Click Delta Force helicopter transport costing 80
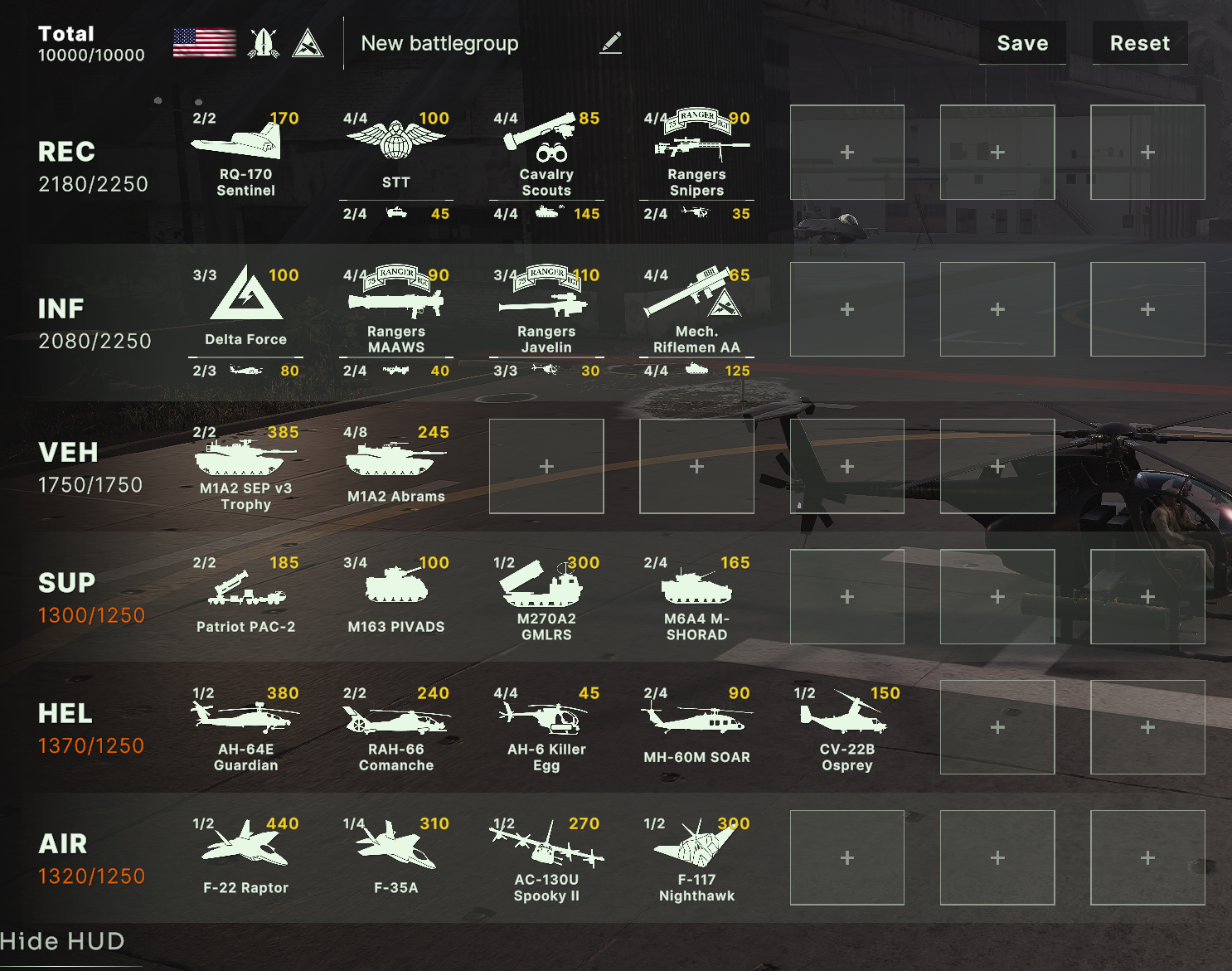This screenshot has width=1232, height=971. tap(246, 371)
